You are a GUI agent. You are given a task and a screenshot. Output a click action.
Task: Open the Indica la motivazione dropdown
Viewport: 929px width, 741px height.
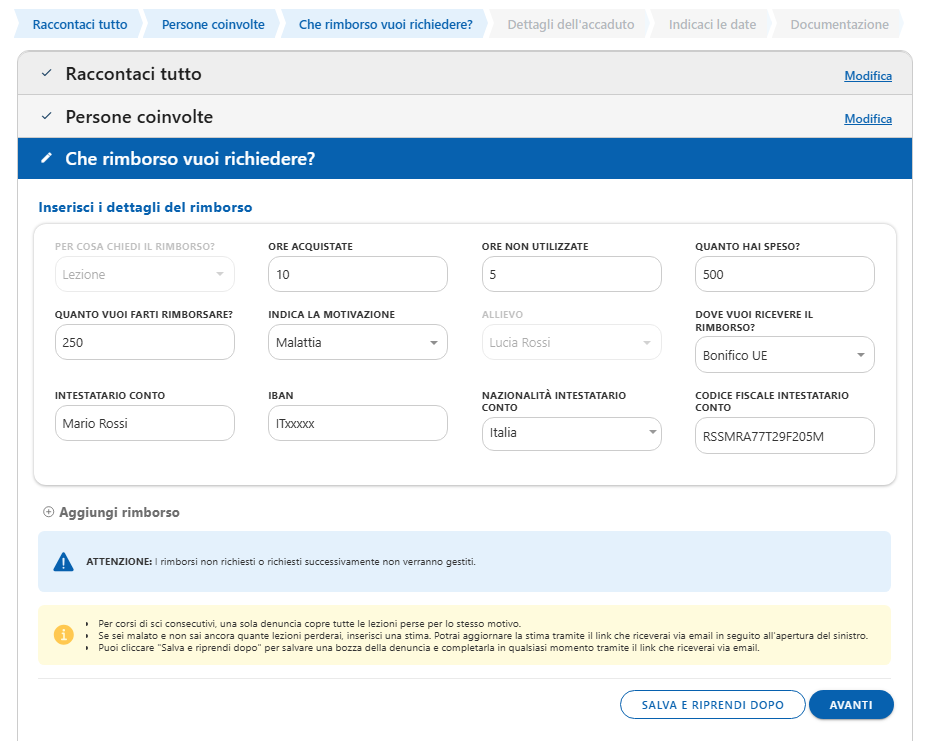(357, 343)
